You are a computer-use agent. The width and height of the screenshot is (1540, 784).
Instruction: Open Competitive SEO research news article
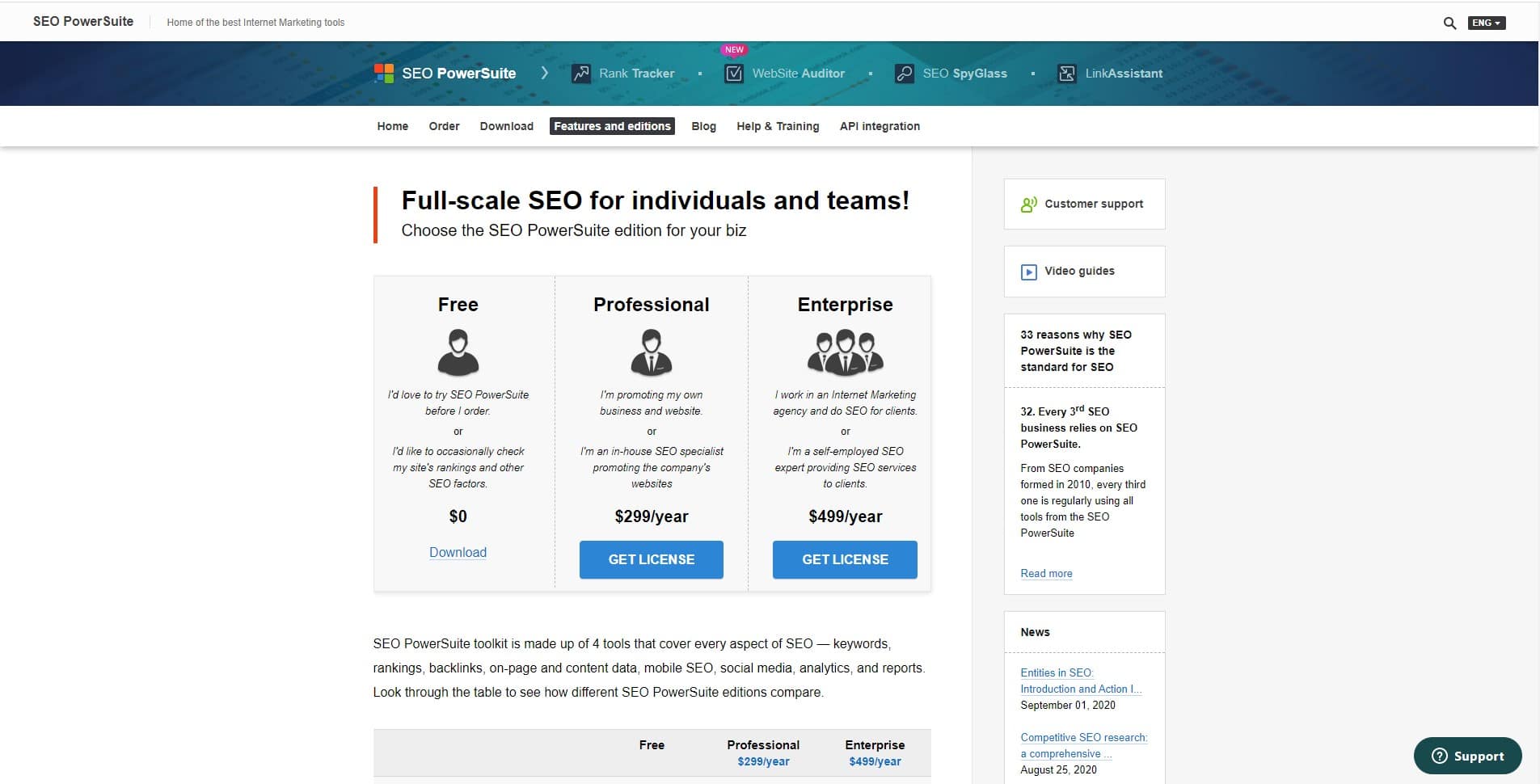tap(1083, 745)
